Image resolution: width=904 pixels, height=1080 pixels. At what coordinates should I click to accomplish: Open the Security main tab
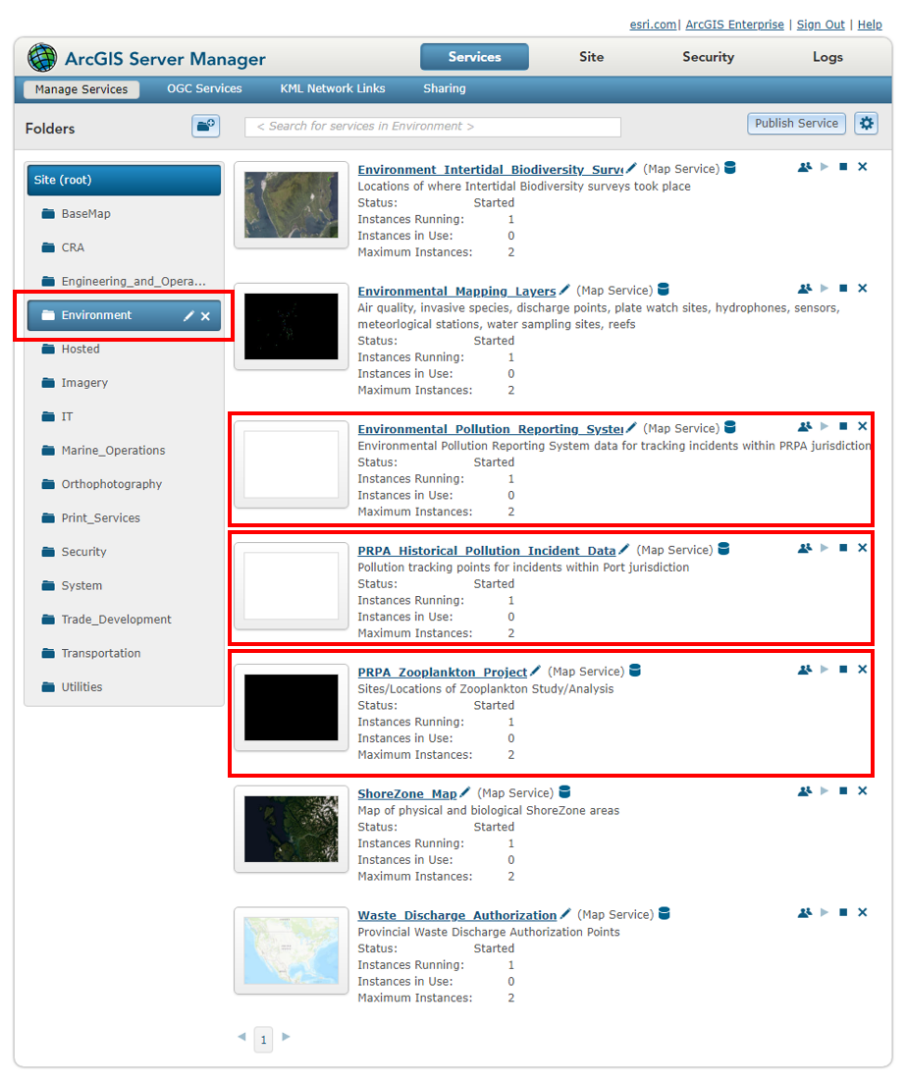click(708, 57)
